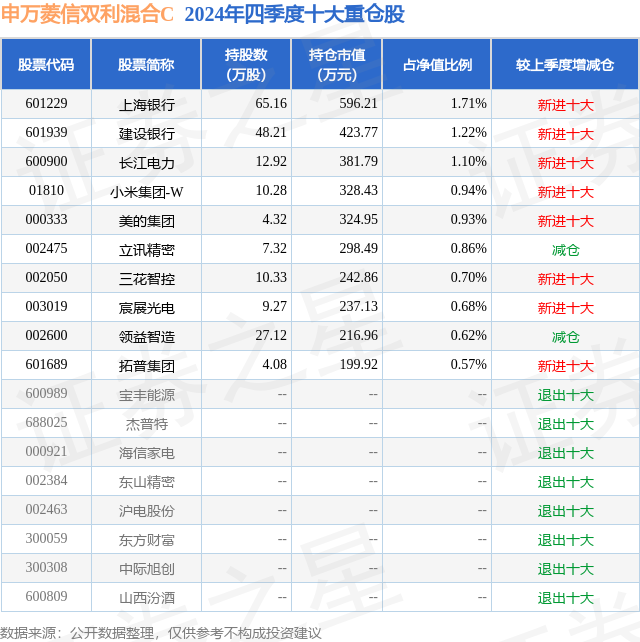Viewport: 640px width, 642px height.
Task: Select stock code 601229
Action: [x=46, y=104]
